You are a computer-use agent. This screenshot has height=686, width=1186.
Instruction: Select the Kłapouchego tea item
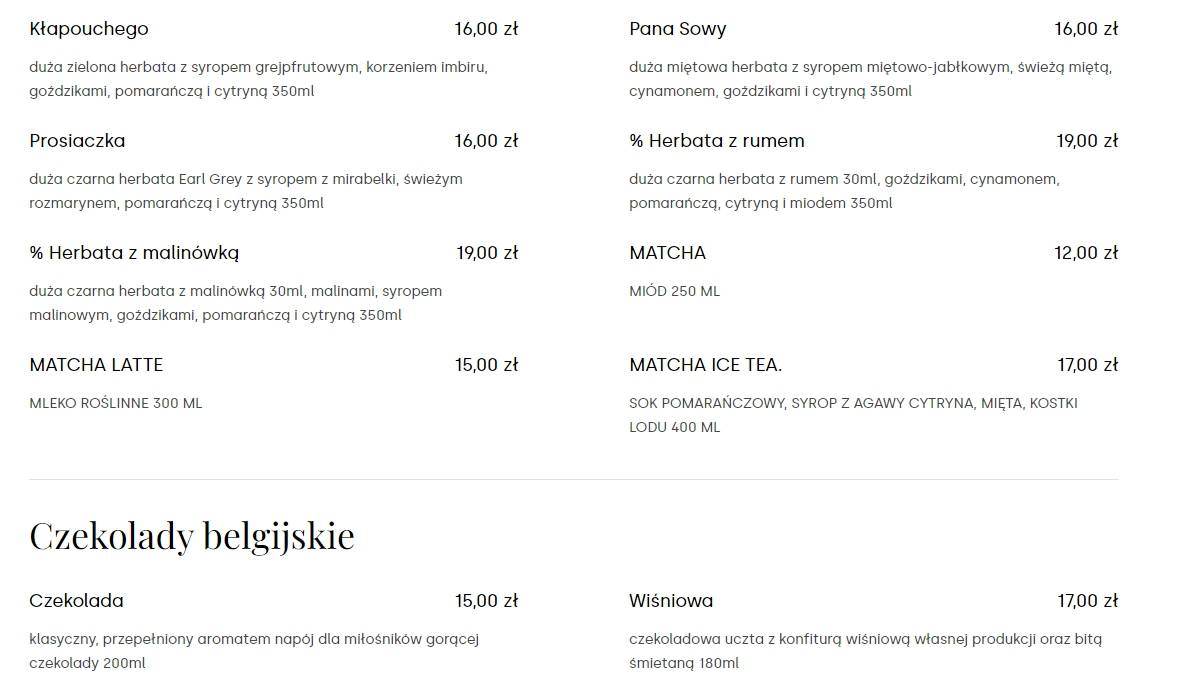coord(88,29)
